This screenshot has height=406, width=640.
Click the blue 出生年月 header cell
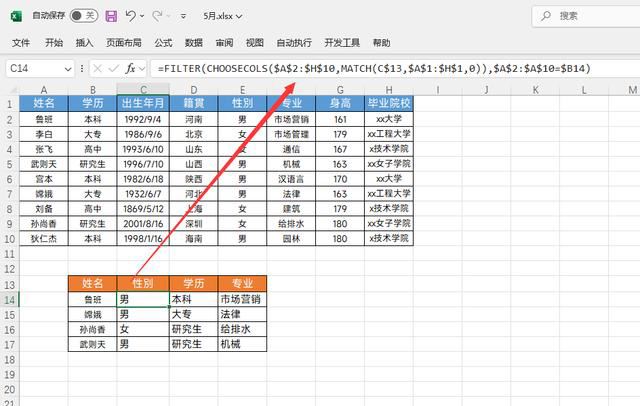[143, 103]
